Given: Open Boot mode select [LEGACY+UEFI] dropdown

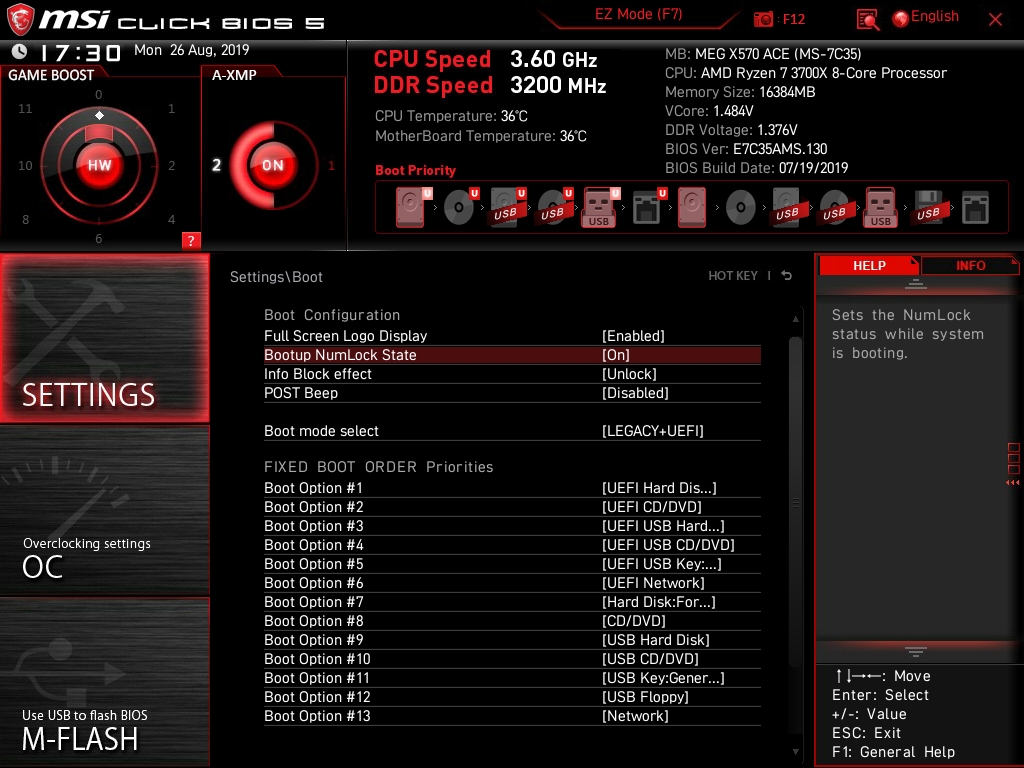Looking at the screenshot, I should pos(652,430).
